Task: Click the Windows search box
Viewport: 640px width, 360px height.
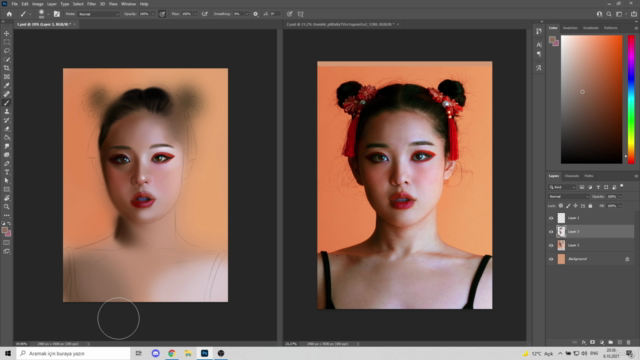Action: 73,353
